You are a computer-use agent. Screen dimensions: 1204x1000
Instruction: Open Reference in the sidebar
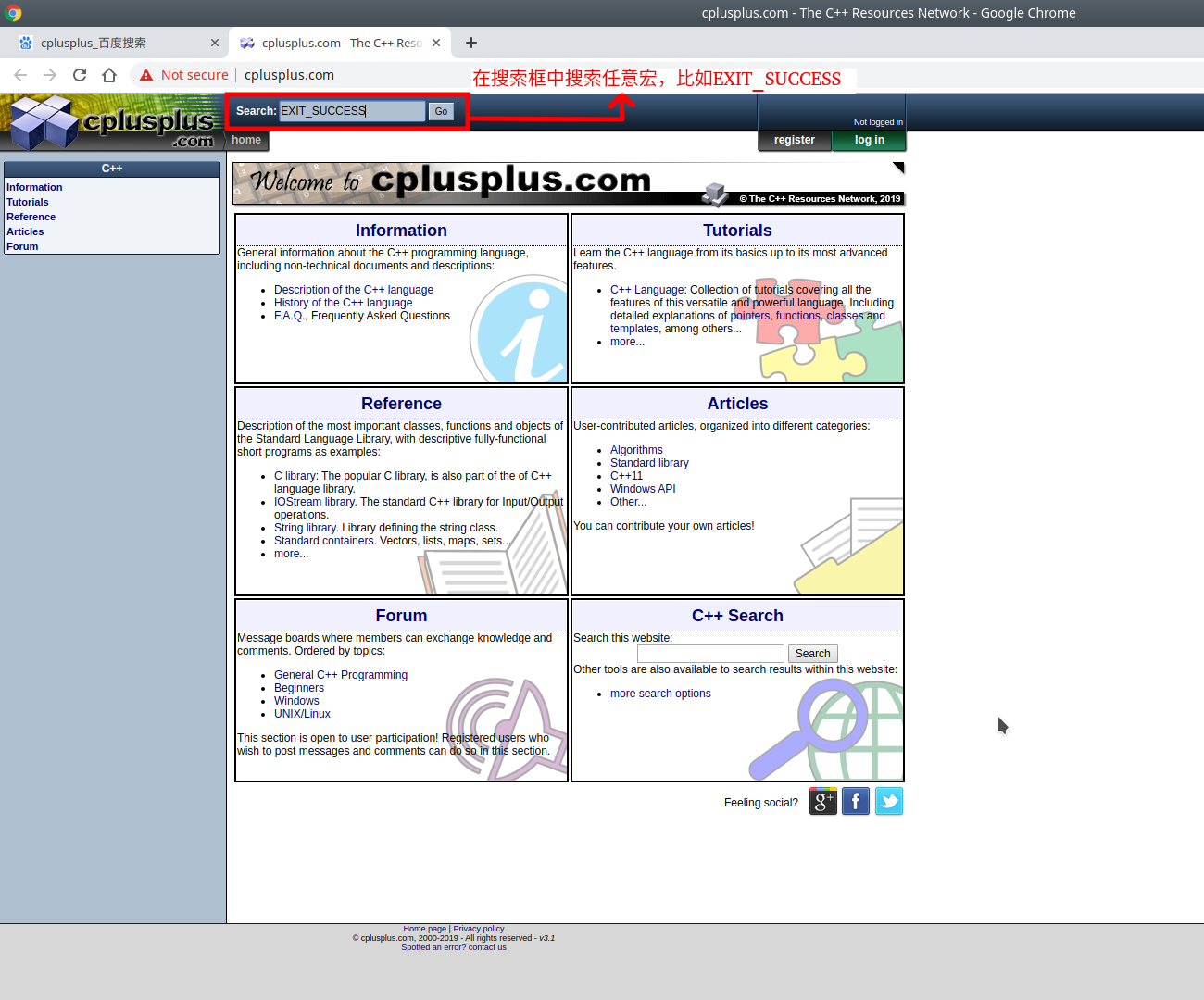[31, 217]
